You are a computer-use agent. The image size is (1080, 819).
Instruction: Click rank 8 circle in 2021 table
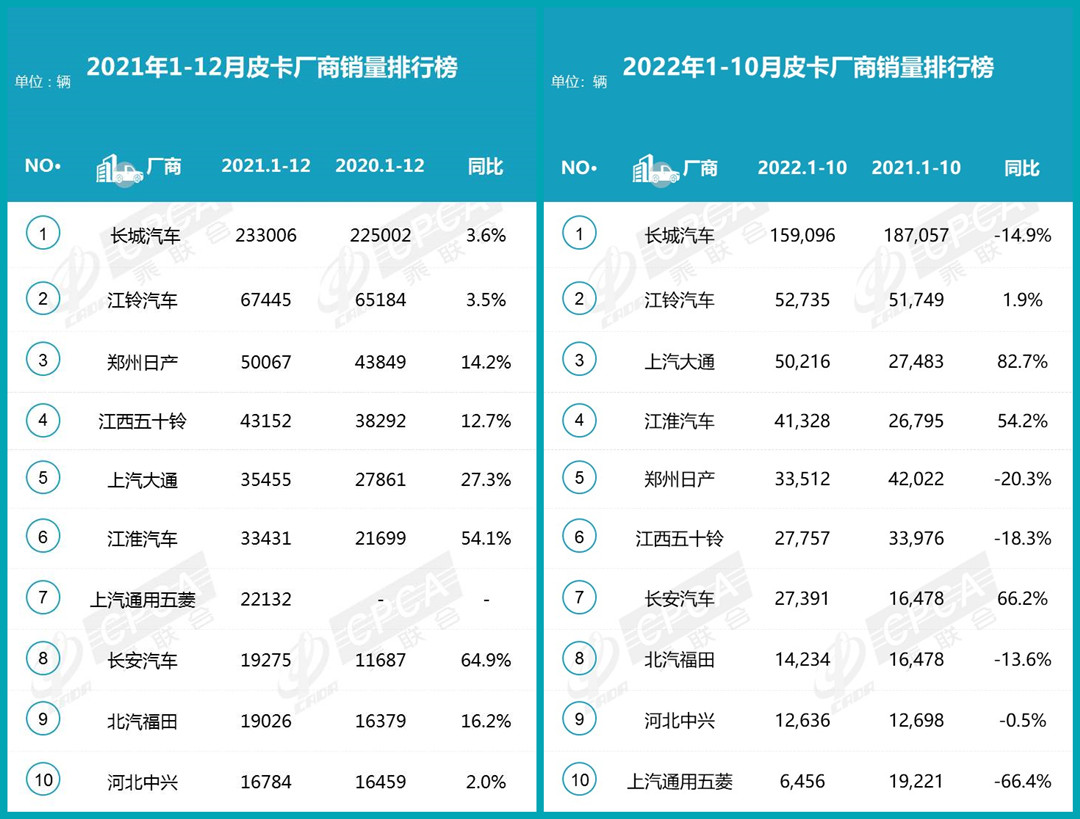tap(43, 658)
